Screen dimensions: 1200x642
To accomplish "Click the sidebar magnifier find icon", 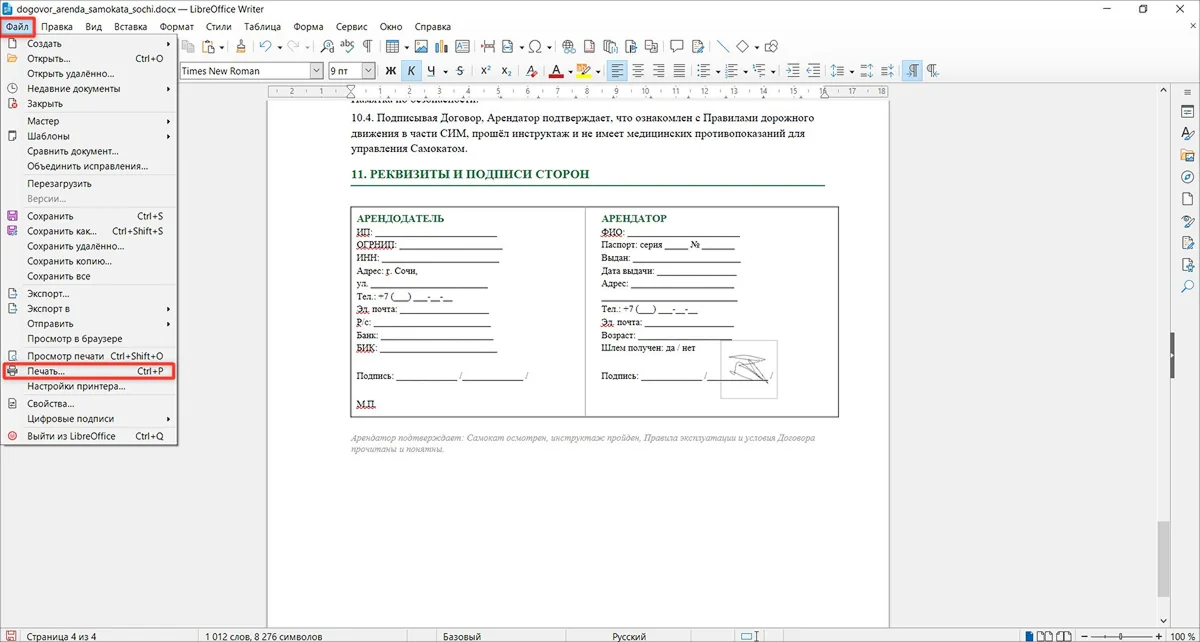I will click(x=1188, y=287).
